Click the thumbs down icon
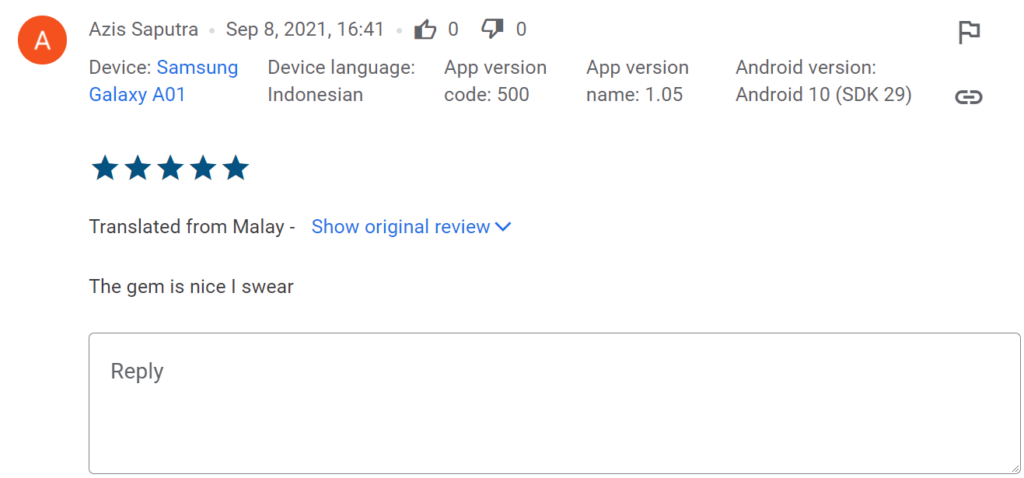 tap(492, 30)
